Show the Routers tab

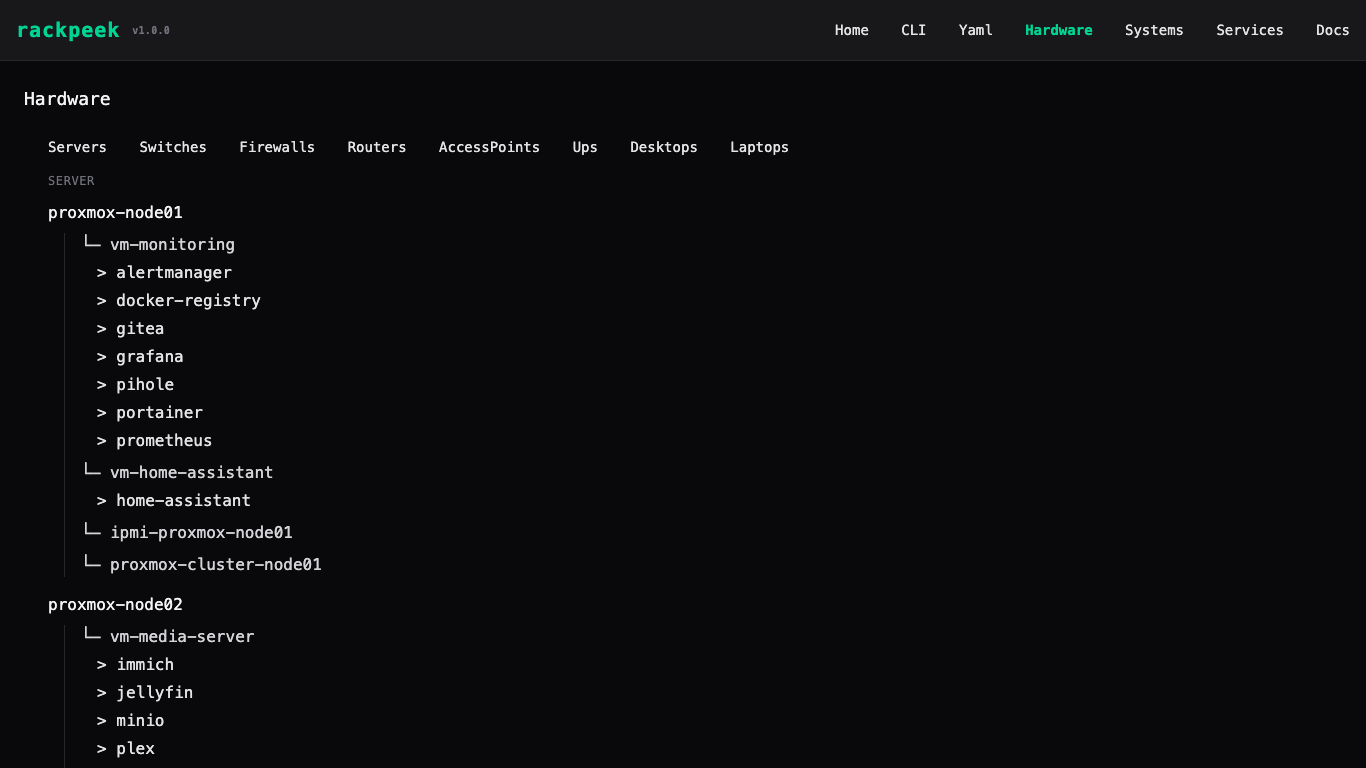coord(376,147)
